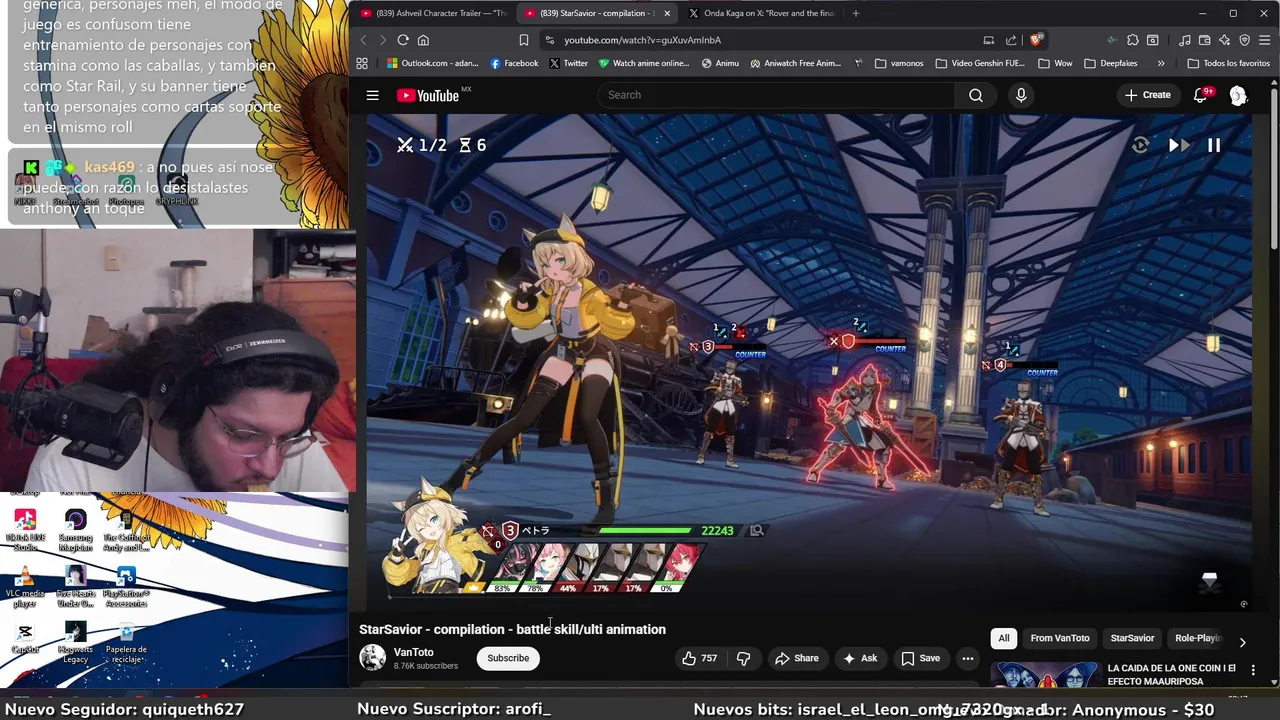
Task: Open VanToto channel avatar
Action: click(x=372, y=658)
